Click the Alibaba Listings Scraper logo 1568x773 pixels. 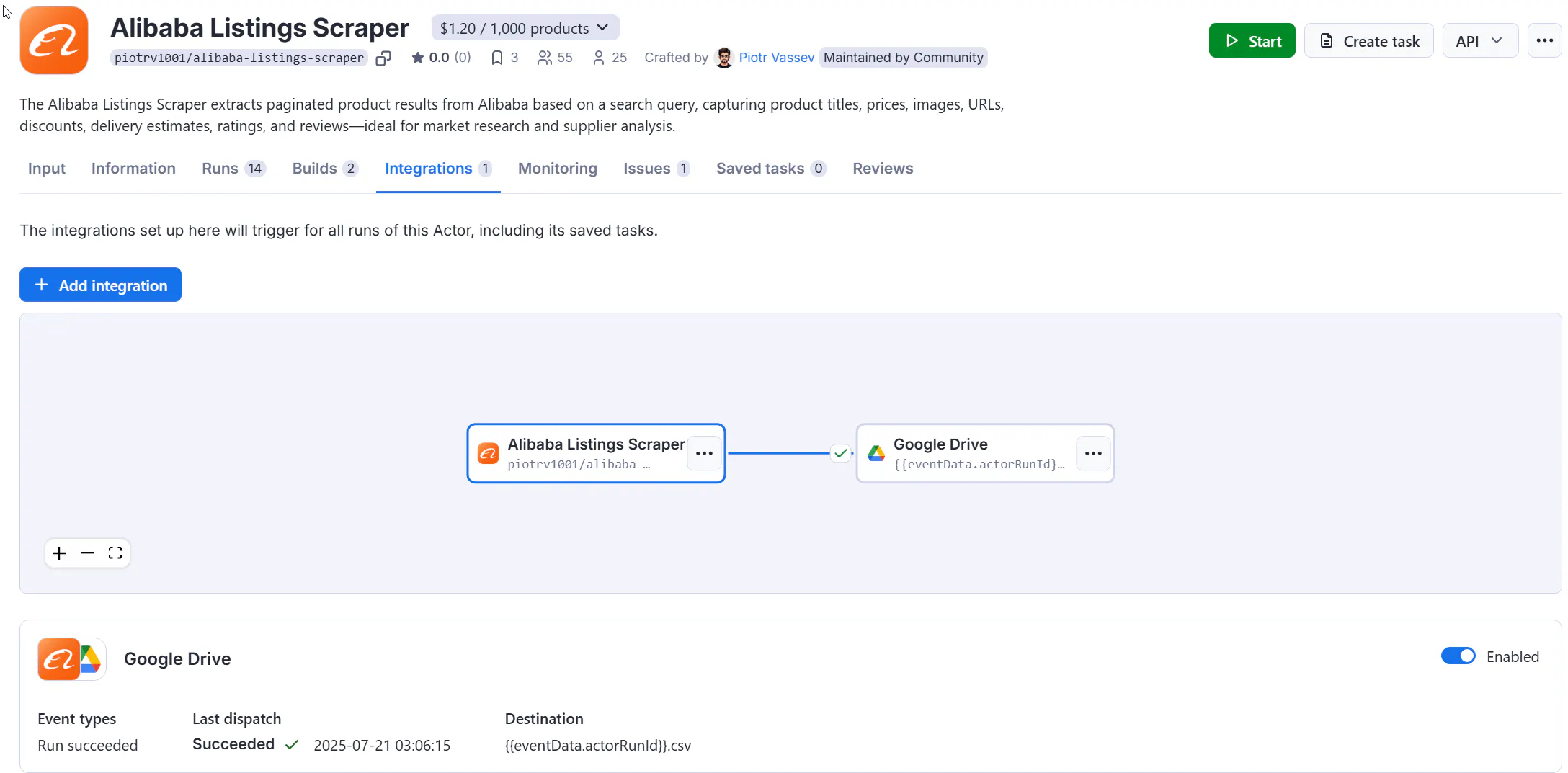(x=54, y=40)
